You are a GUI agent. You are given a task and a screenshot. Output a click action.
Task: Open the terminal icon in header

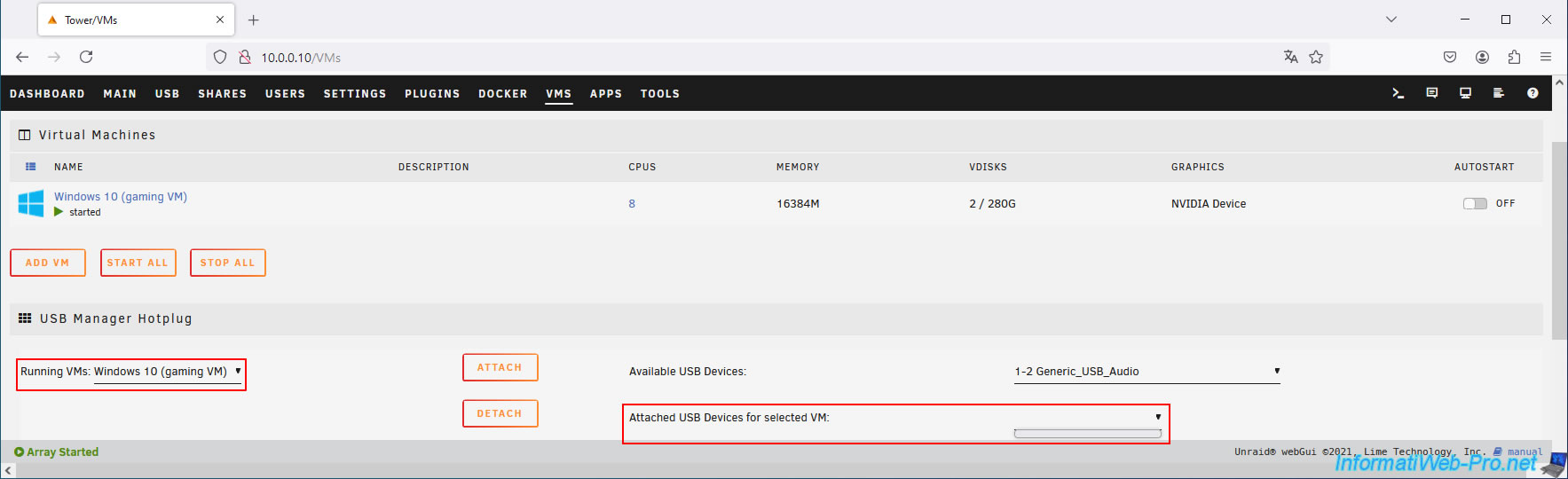[x=1398, y=93]
